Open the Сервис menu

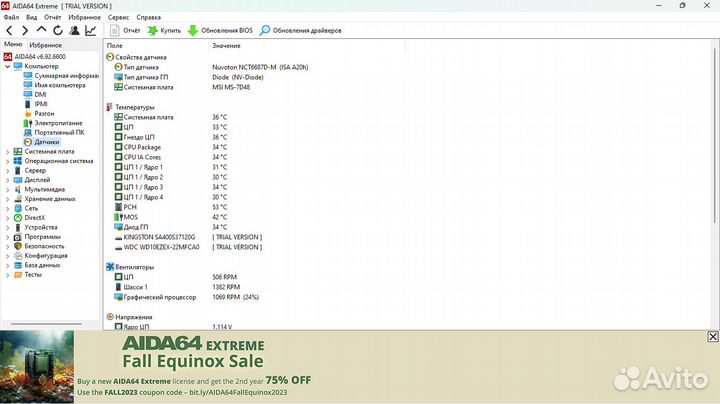point(117,17)
